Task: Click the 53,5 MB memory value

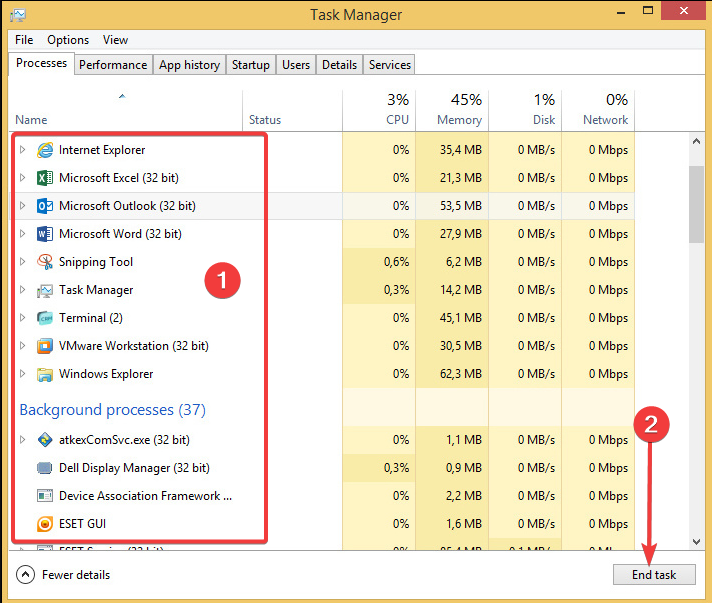Action: tap(460, 206)
